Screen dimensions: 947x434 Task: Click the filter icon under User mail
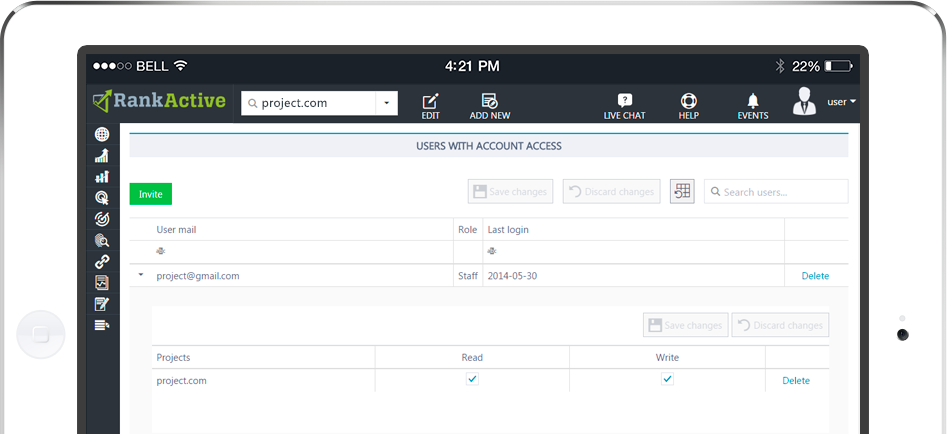coord(161,251)
